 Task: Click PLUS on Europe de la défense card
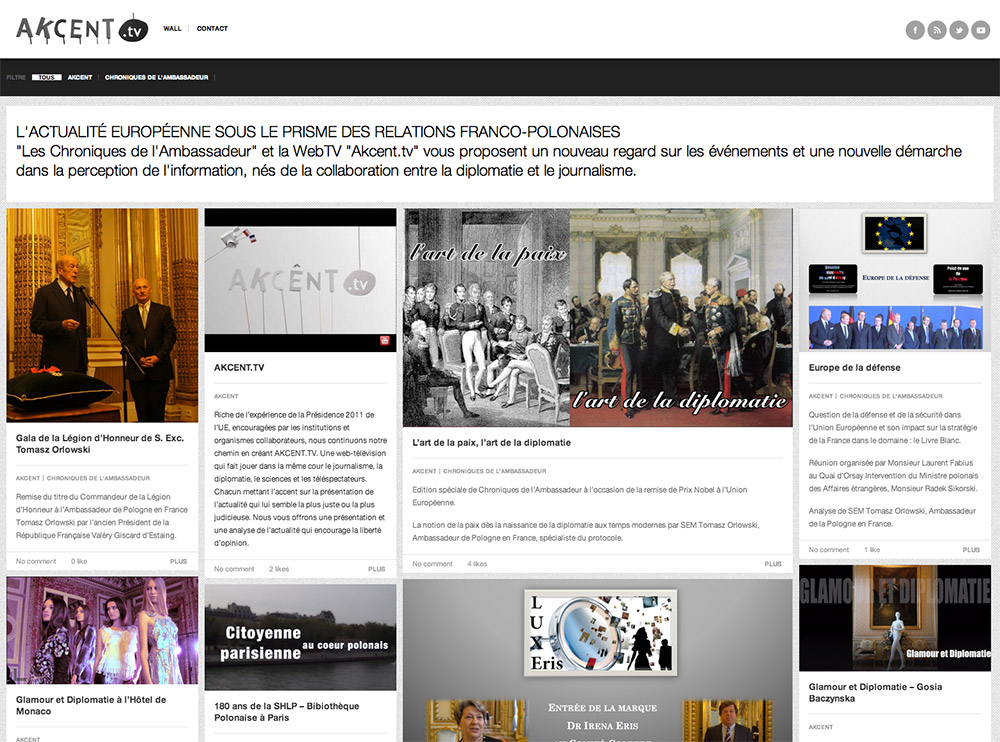click(971, 550)
